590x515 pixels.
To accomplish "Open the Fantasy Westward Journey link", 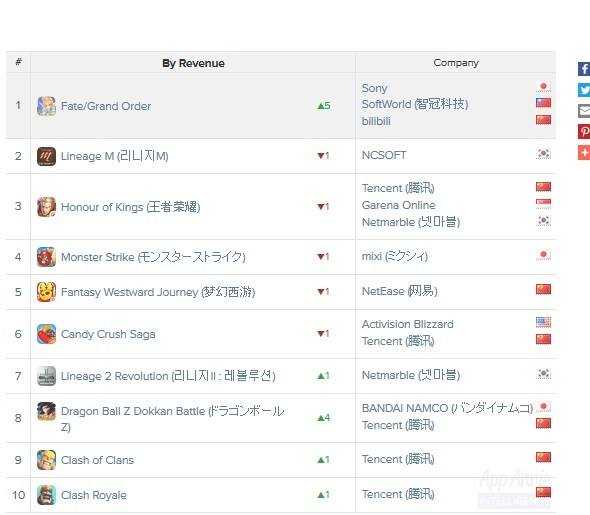I will [158, 292].
